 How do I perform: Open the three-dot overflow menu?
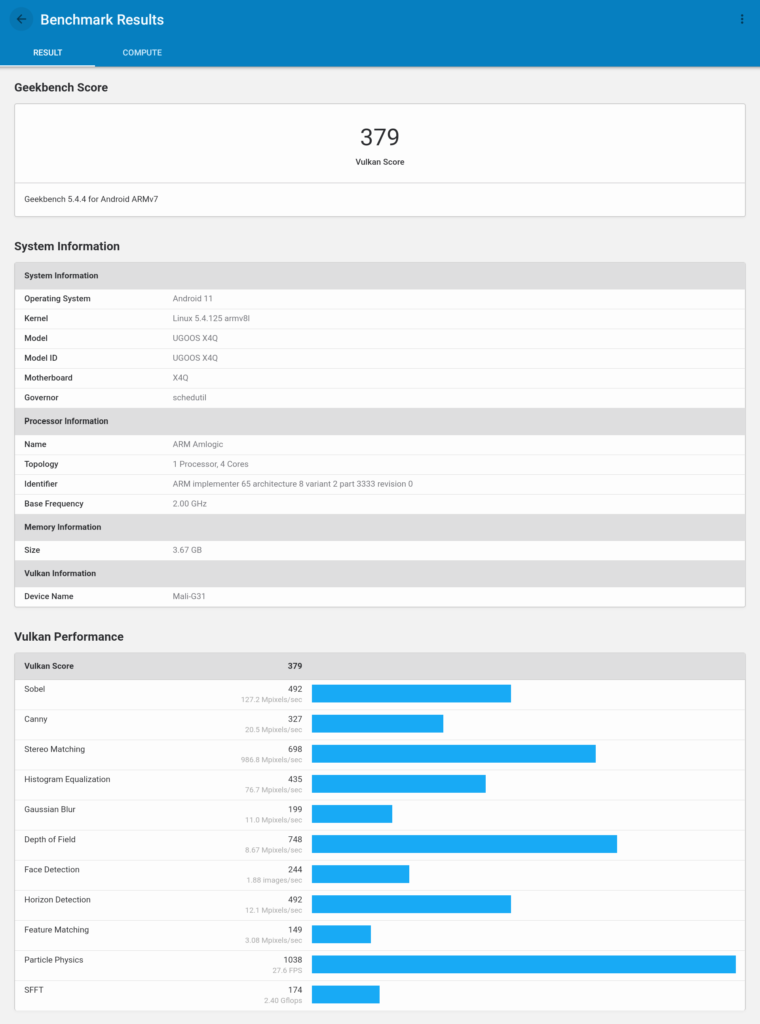click(x=741, y=19)
